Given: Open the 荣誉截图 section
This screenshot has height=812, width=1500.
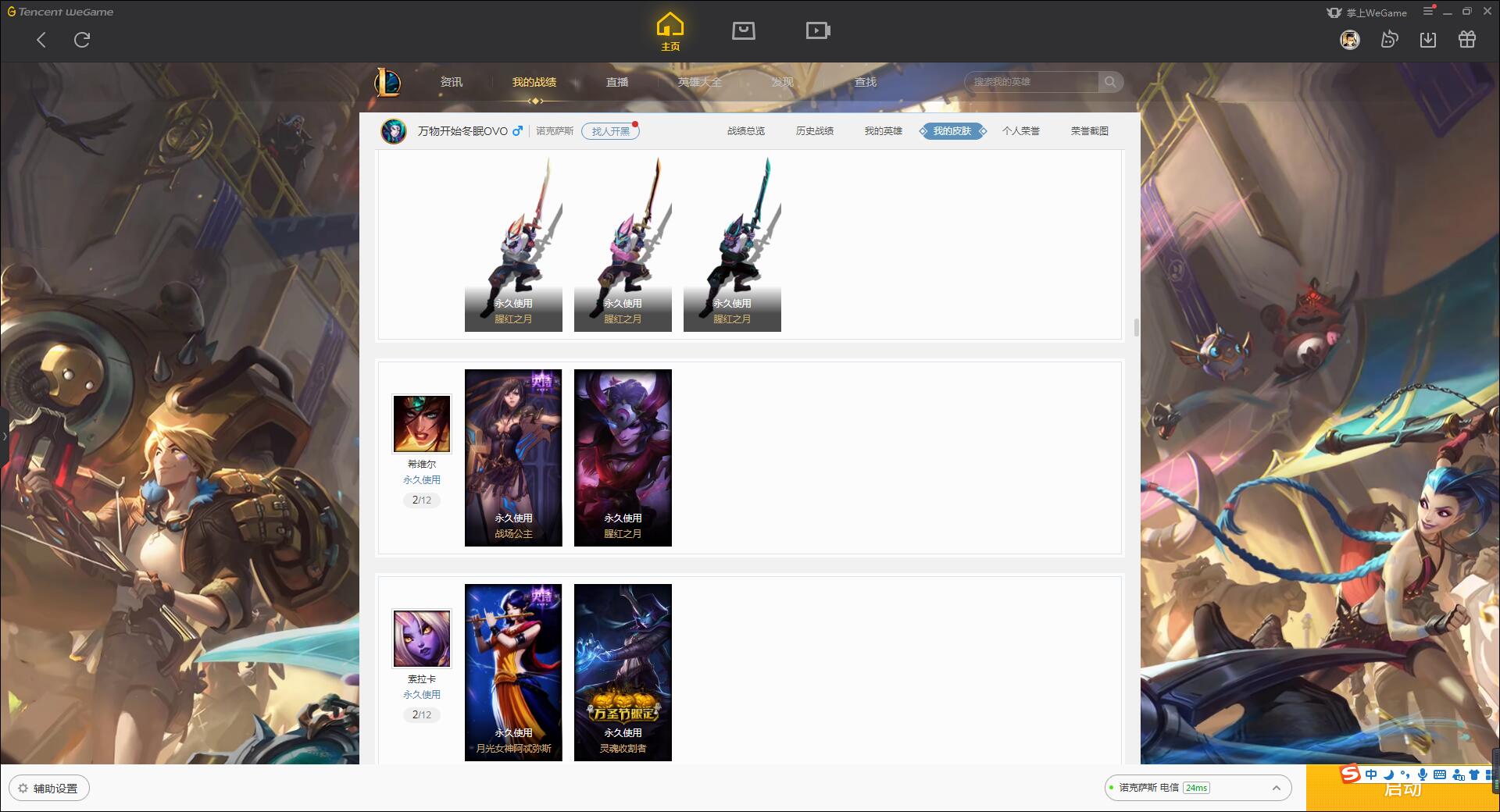Looking at the screenshot, I should coord(1090,131).
